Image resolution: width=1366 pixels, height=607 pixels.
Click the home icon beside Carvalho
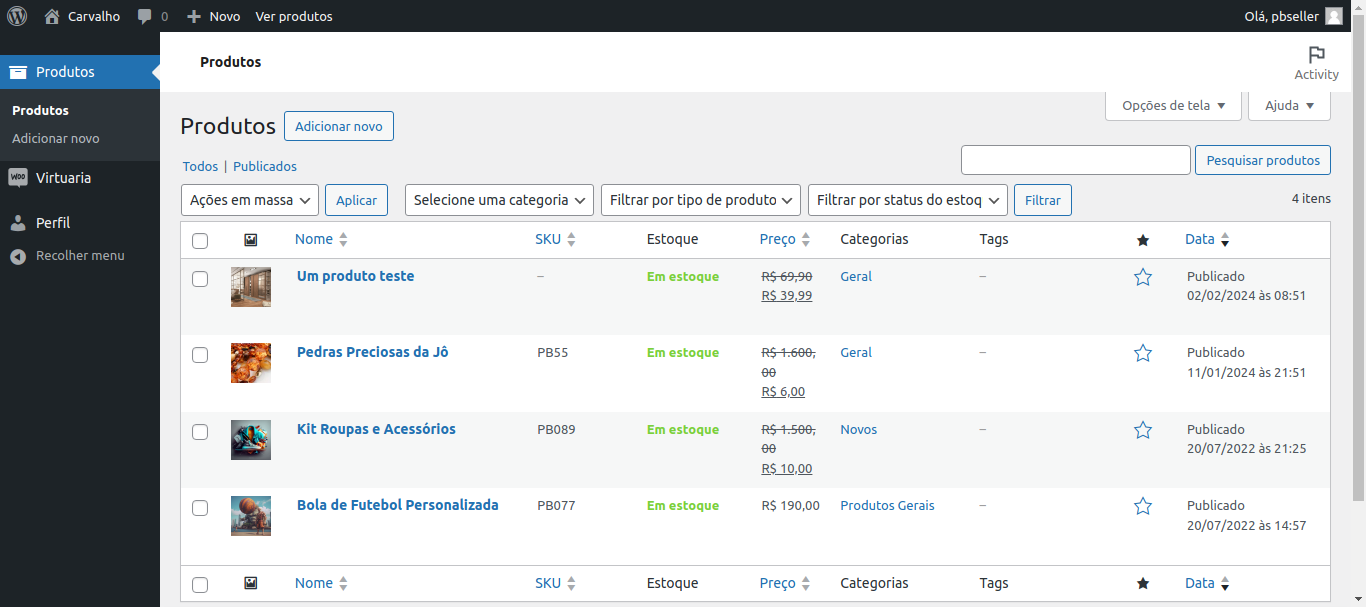52,16
